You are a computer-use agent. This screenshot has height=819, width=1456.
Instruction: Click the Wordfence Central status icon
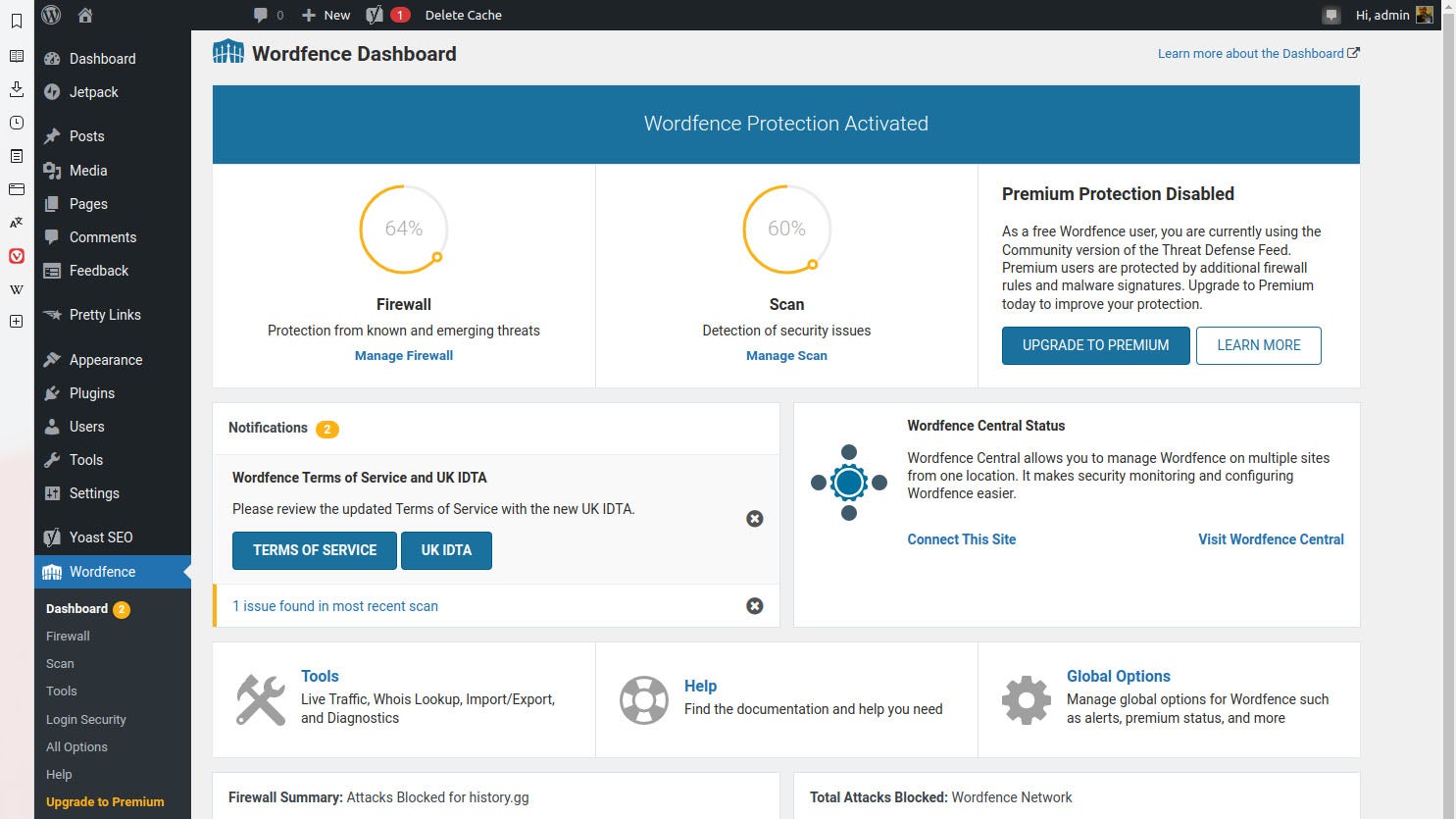coord(849,483)
